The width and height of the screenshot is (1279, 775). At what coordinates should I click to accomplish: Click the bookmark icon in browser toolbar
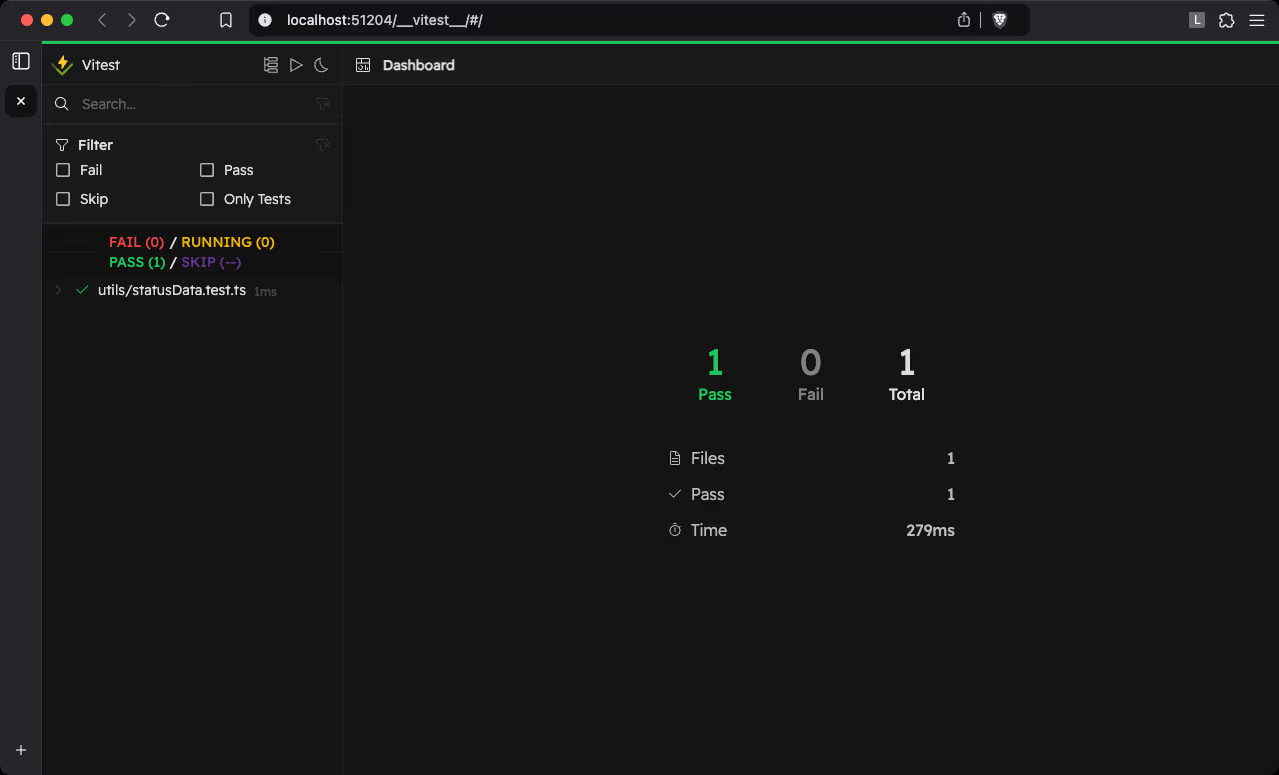[x=226, y=20]
